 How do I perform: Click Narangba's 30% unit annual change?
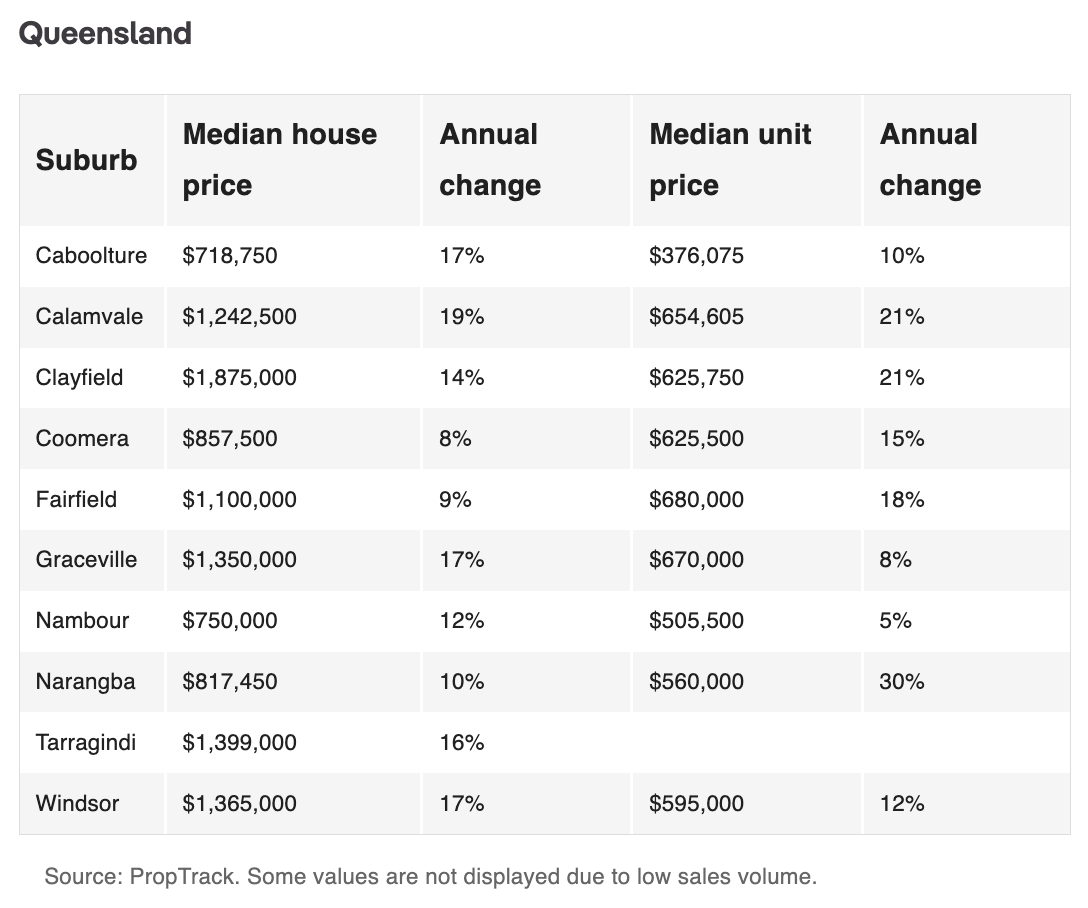coord(902,682)
